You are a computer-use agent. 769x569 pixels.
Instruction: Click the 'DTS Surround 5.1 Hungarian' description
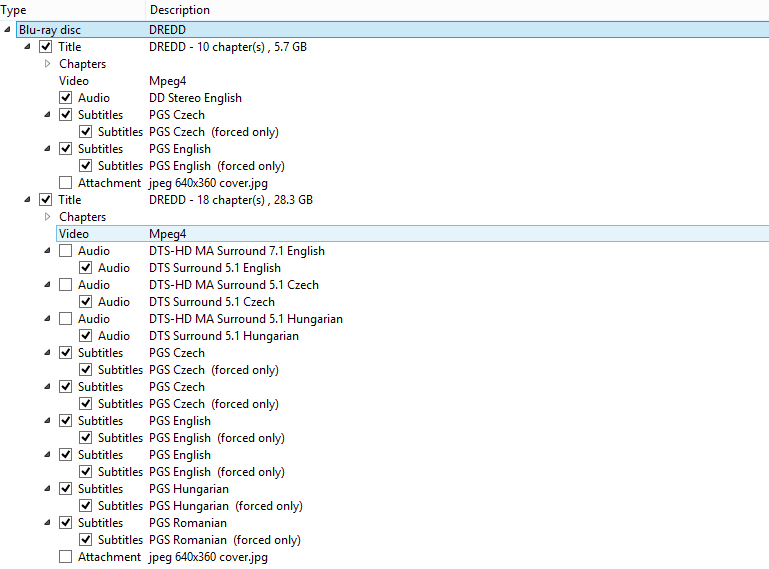click(224, 336)
